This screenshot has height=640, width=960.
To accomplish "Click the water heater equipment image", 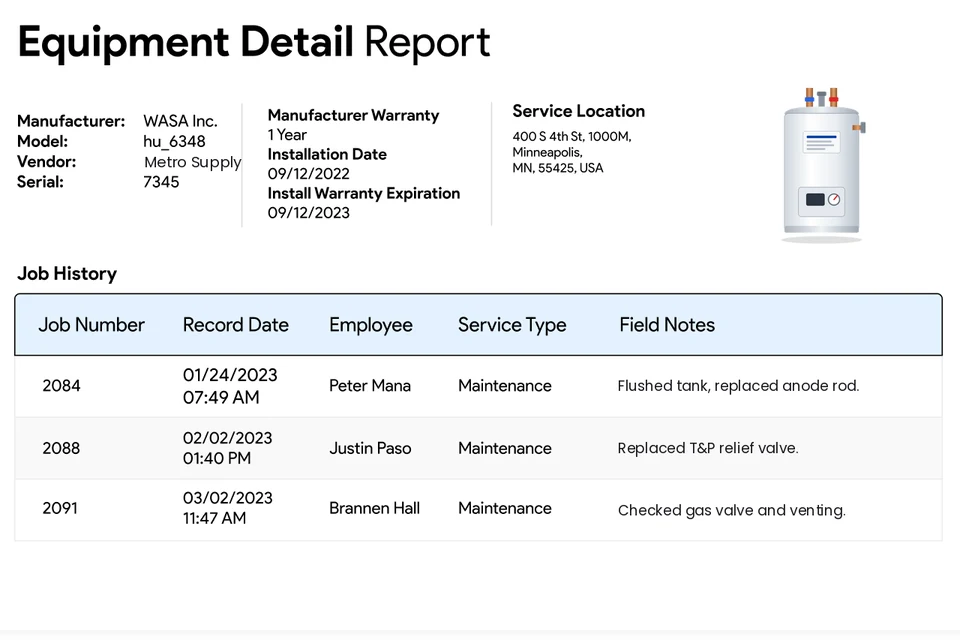I will 823,165.
